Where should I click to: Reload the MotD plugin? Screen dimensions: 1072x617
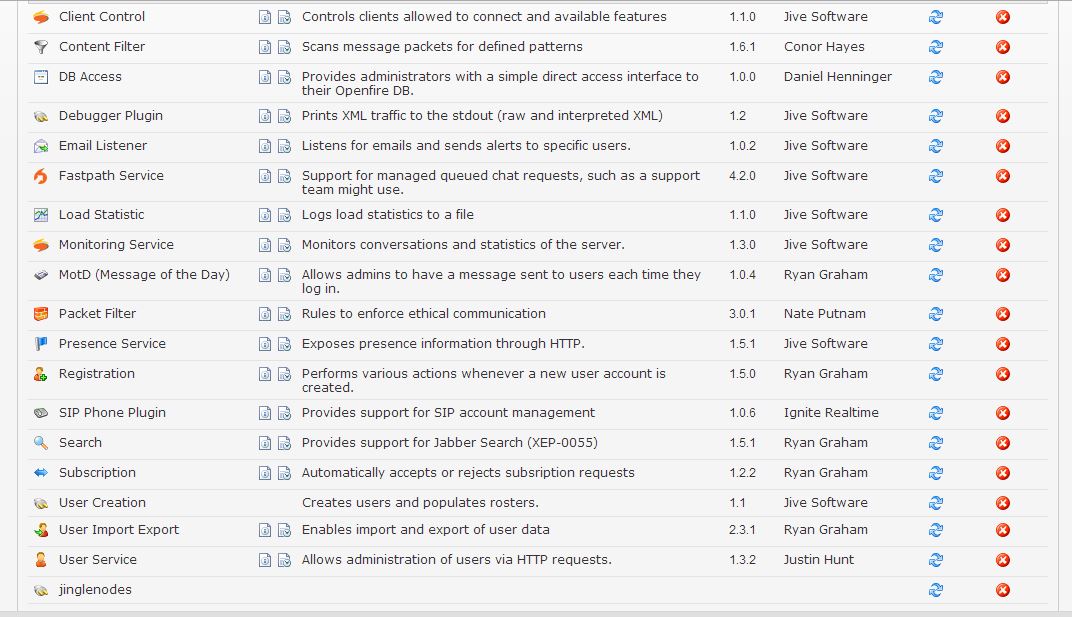tap(936, 276)
